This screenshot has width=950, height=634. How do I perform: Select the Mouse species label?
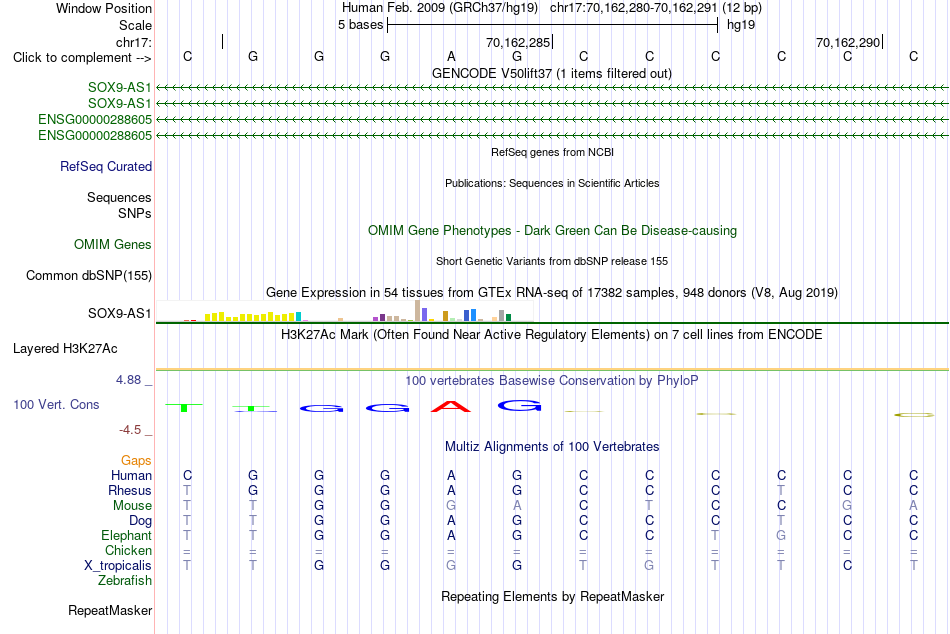point(132,506)
